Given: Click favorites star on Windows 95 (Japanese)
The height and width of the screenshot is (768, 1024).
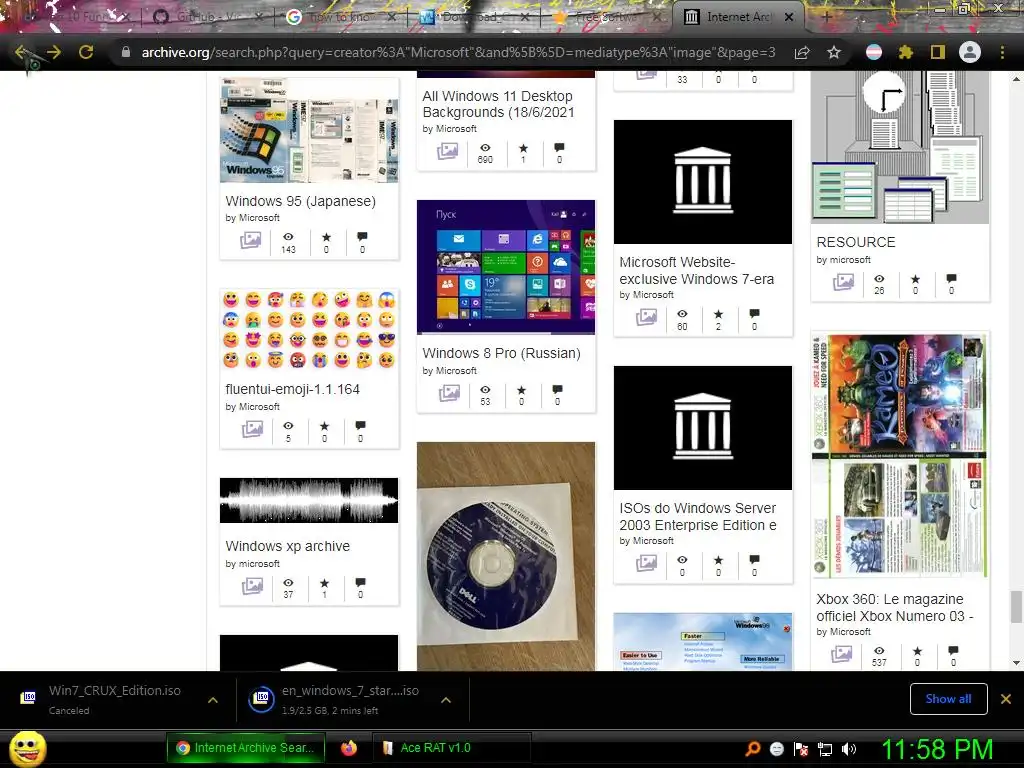Looking at the screenshot, I should click(326, 237).
